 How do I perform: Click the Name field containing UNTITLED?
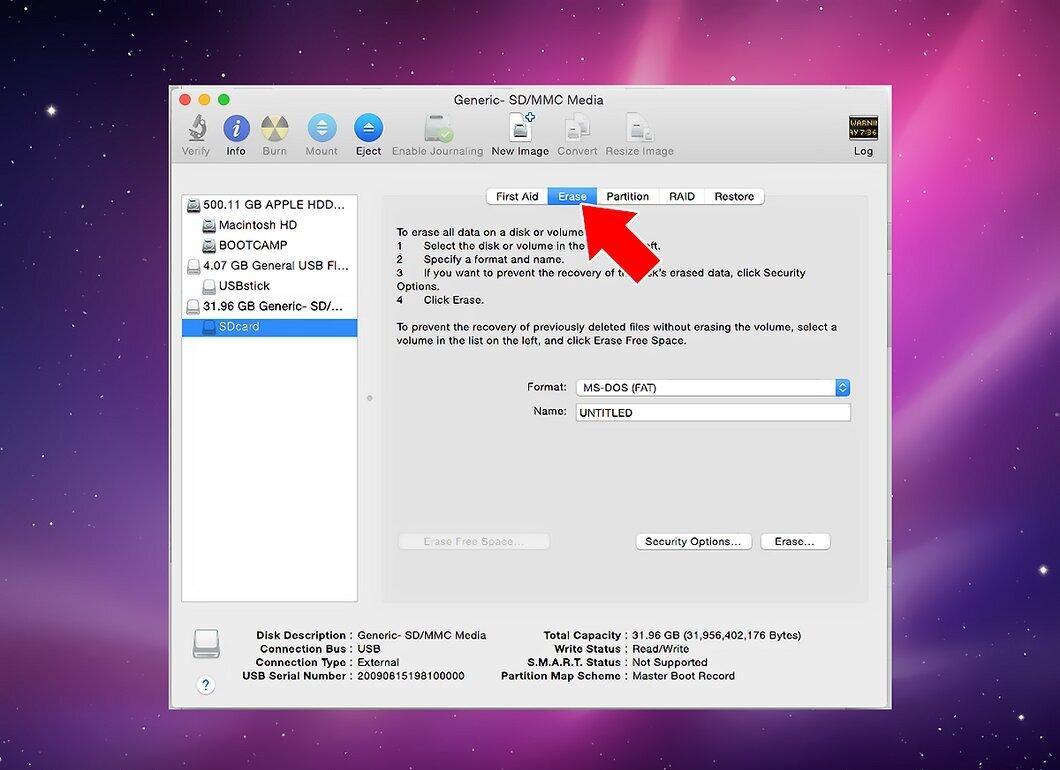click(713, 412)
